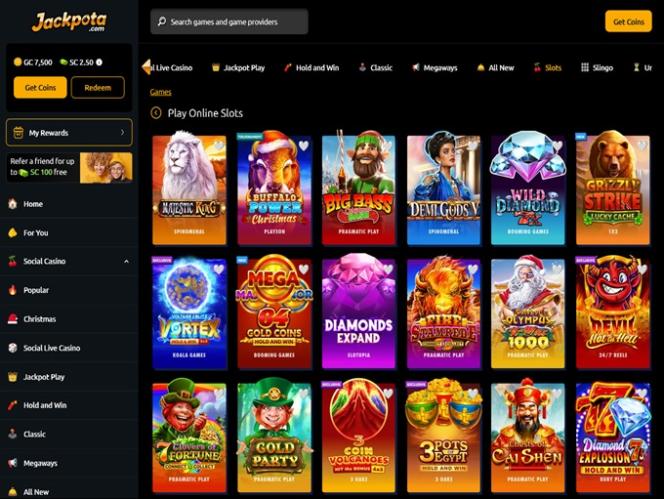Image resolution: width=664 pixels, height=499 pixels.
Task: Click the Games breadcrumb link
Action: pos(160,92)
